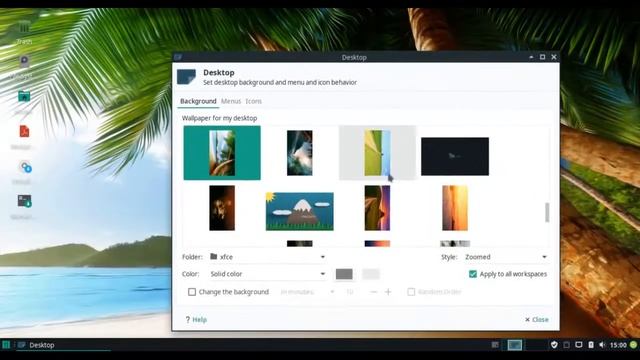Screen dimensions: 640x360
Task: Select the purple sunset field wallpaper thumbnail
Action: coord(377,208)
